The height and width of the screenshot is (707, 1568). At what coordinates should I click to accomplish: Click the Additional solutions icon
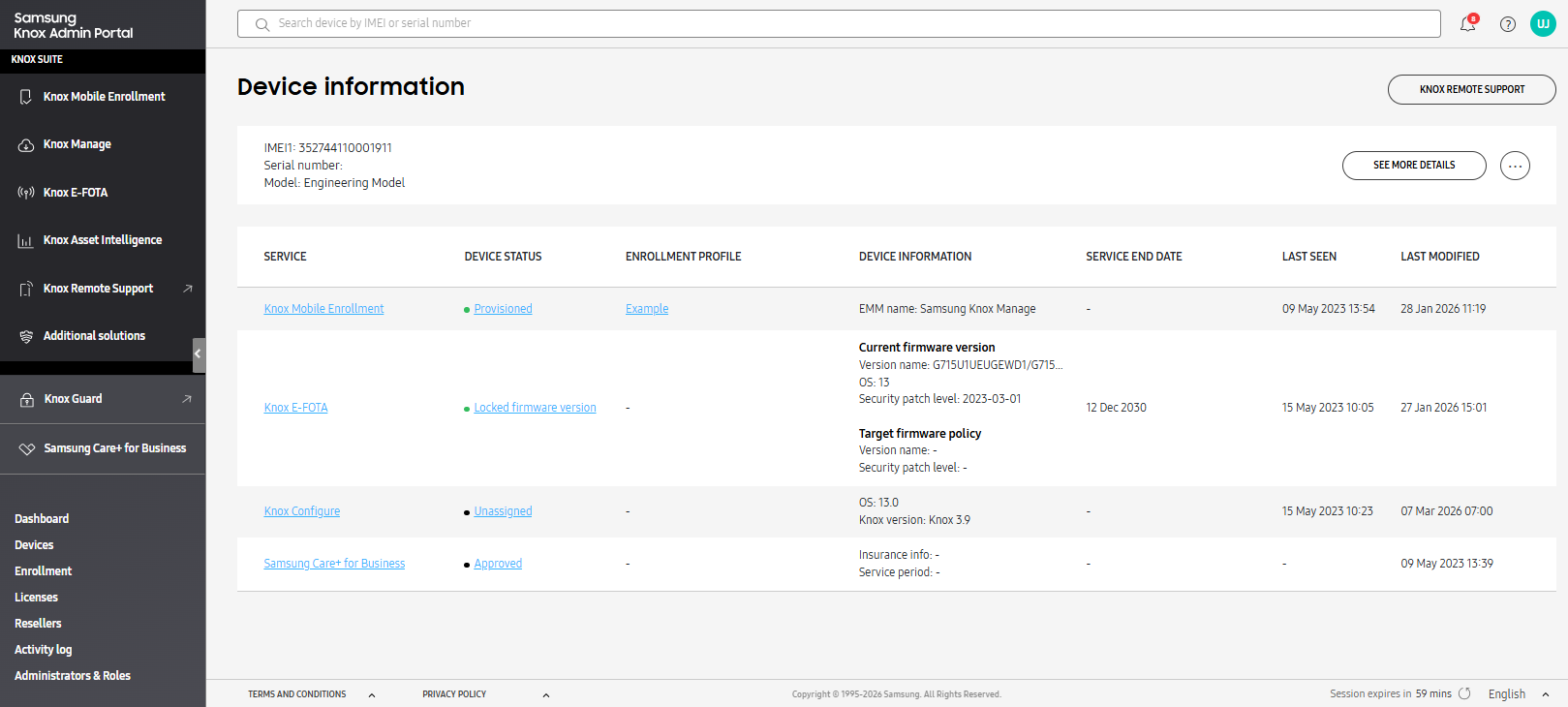[x=26, y=336]
